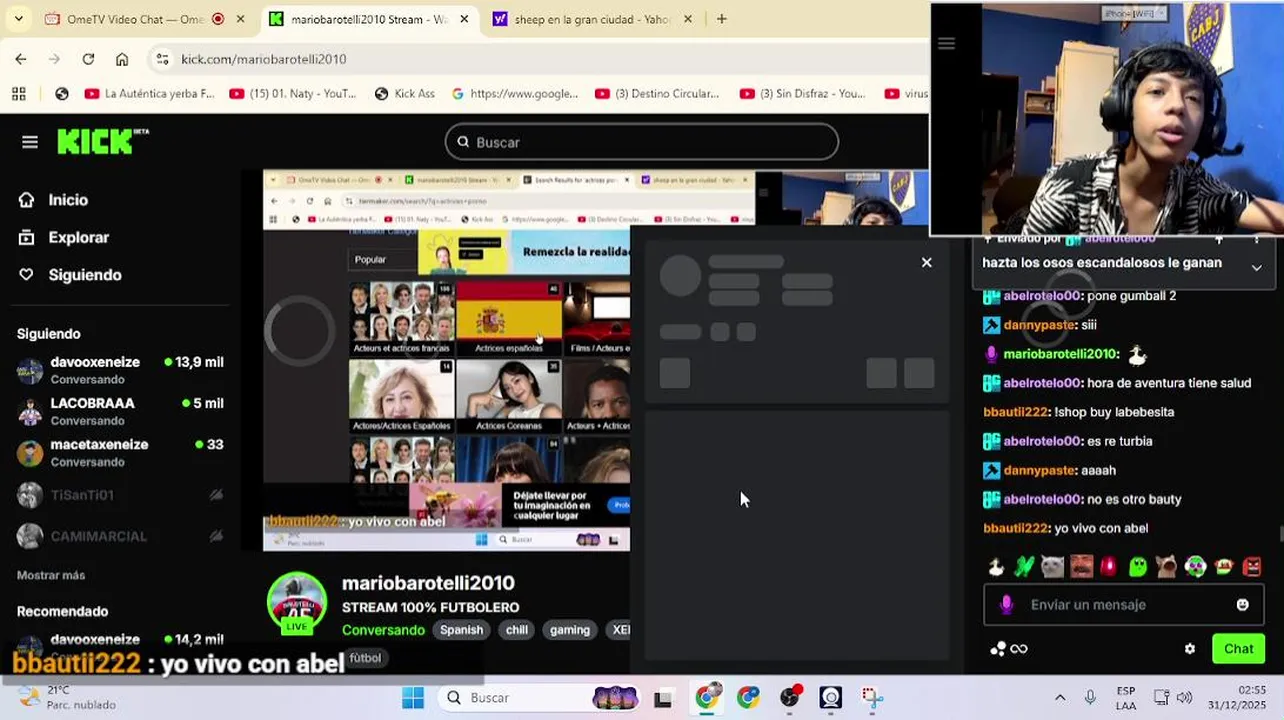1284x720 pixels.
Task: Click abelrotelo00 username on 'pone gumball 2' message
Action: click(1042, 296)
